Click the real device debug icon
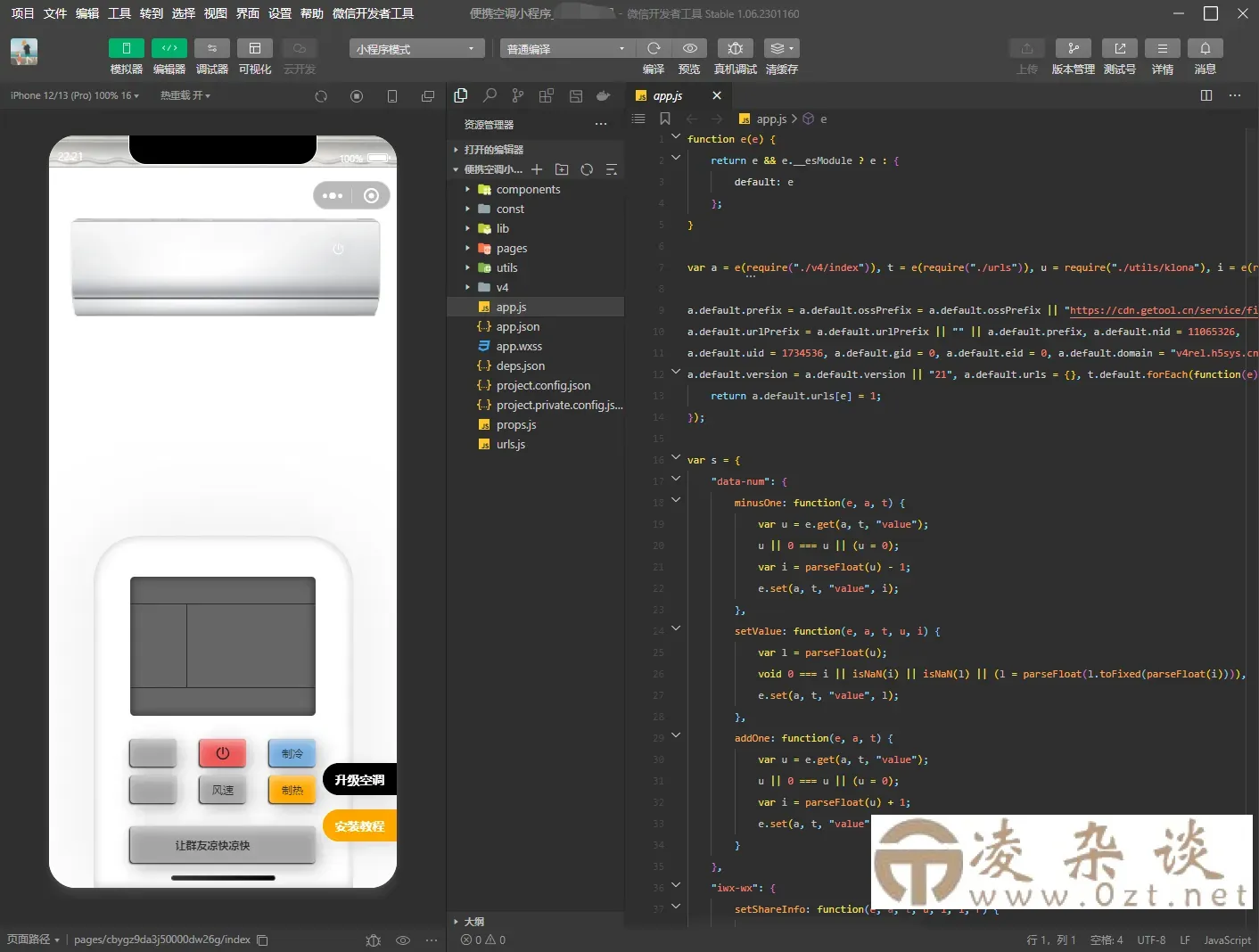1259x952 pixels. (735, 48)
